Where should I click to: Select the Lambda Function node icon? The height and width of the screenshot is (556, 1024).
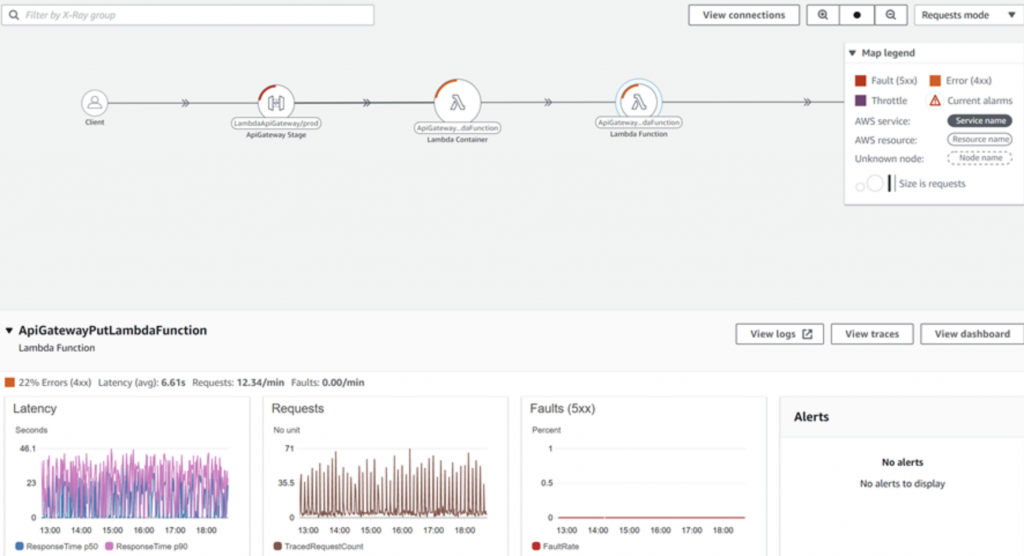coord(638,101)
